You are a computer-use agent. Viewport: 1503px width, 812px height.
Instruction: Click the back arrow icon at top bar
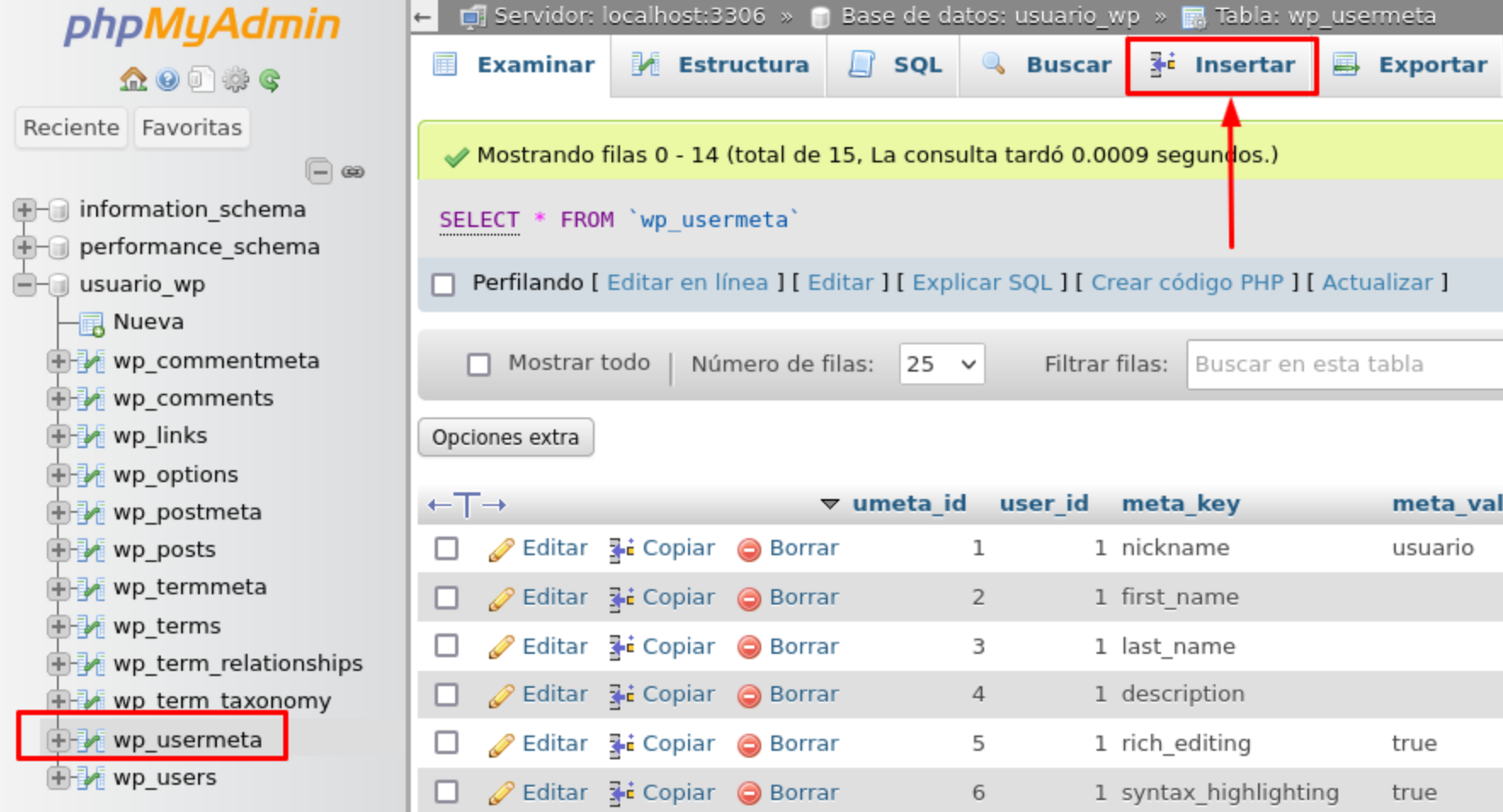(423, 16)
